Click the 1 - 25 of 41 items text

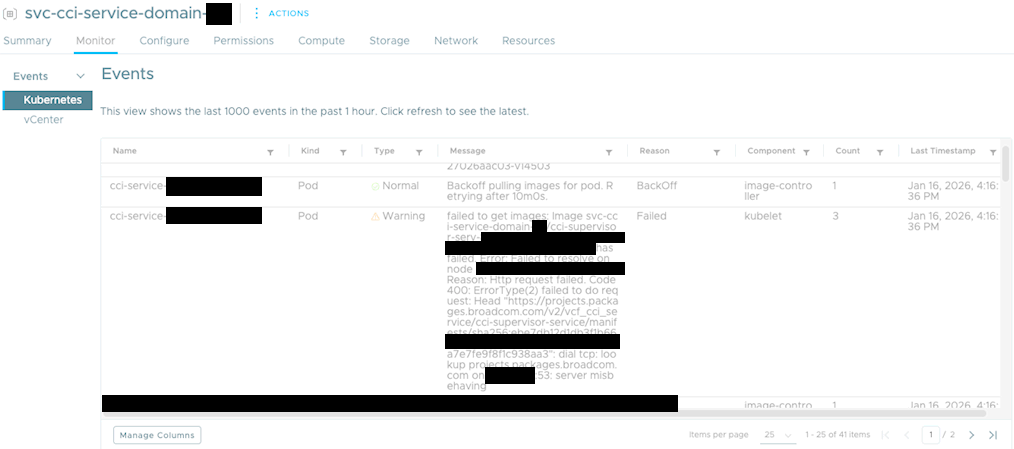tap(837, 435)
